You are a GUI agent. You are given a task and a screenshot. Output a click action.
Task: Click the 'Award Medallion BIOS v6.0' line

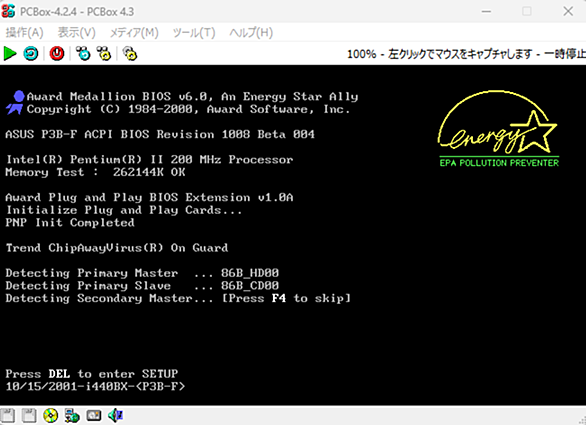point(192,97)
